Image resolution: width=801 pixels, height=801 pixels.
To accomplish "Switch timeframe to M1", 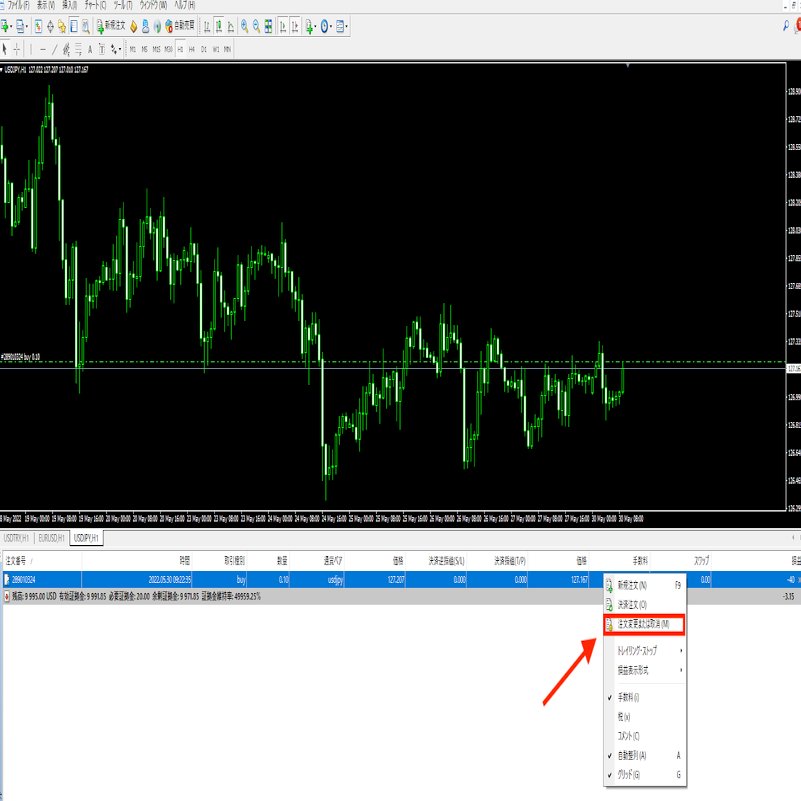I will [133, 49].
